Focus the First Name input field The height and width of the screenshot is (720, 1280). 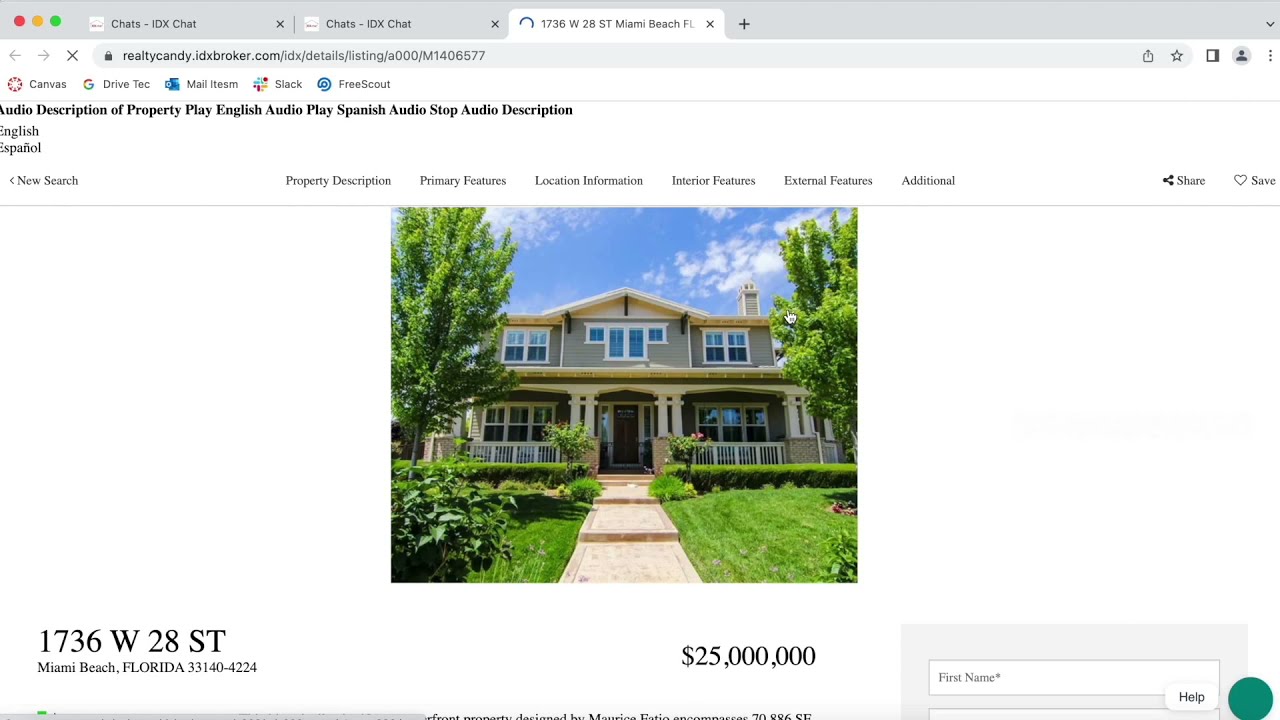1074,677
